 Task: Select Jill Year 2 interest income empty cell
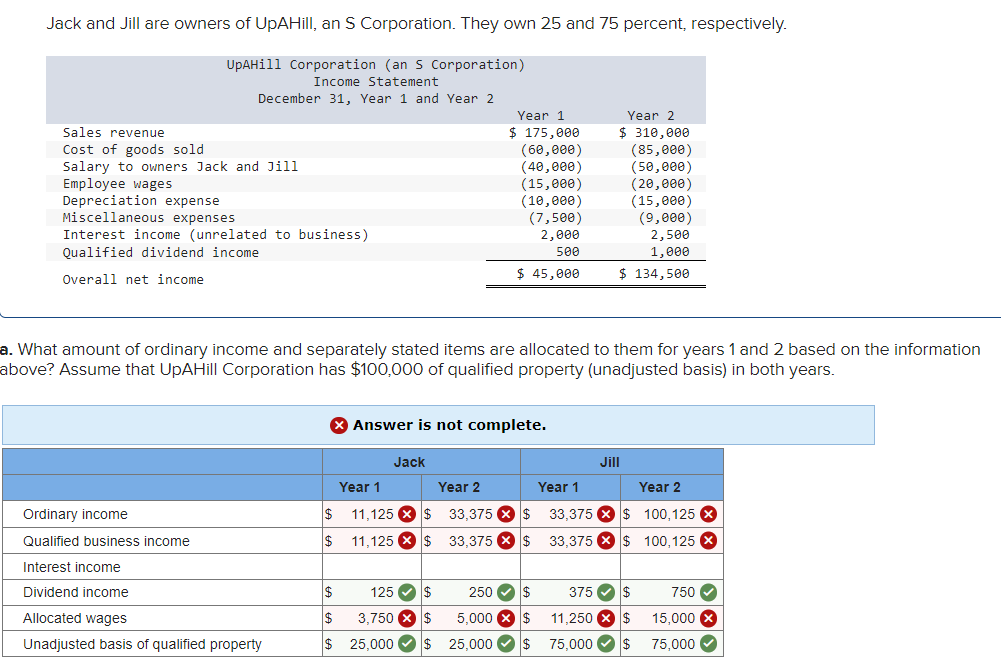tap(672, 567)
